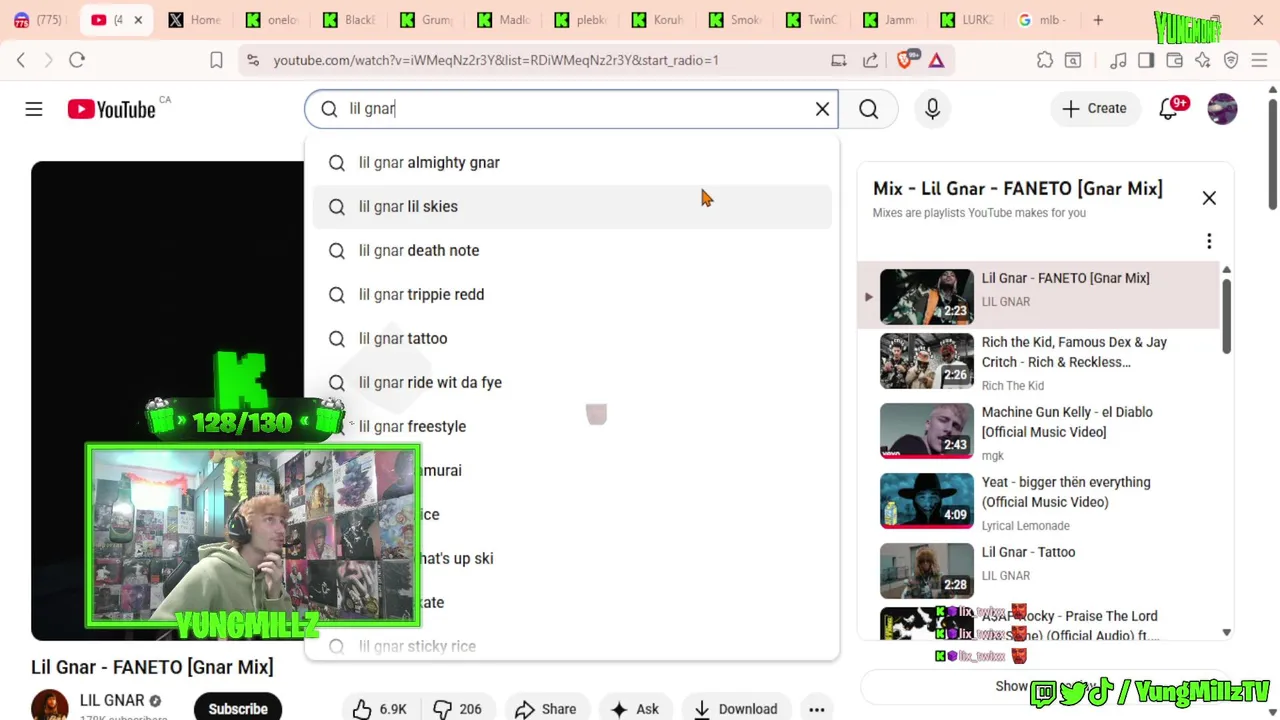Click the Ask button
Screen dimensions: 1280x720
pyautogui.click(x=635, y=709)
